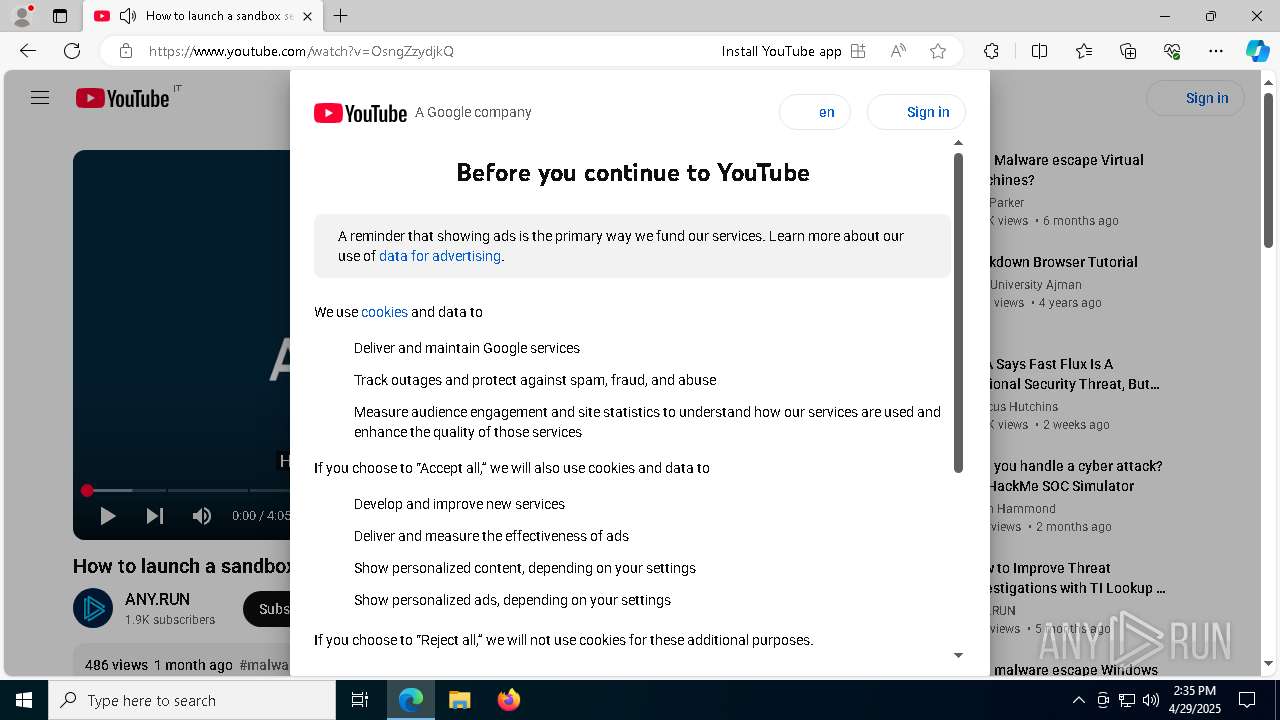Show hidden tray icons chevron

coord(1078,700)
